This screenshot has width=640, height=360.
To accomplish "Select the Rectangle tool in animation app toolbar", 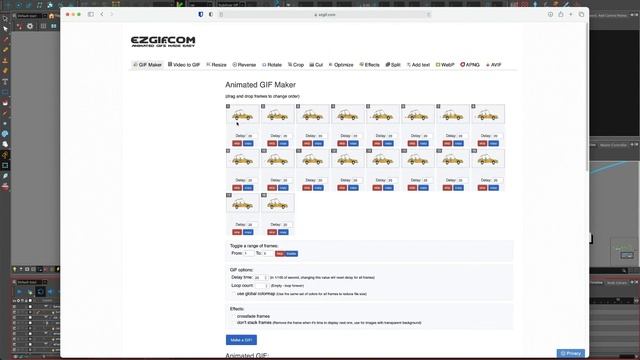I will [x=5, y=92].
